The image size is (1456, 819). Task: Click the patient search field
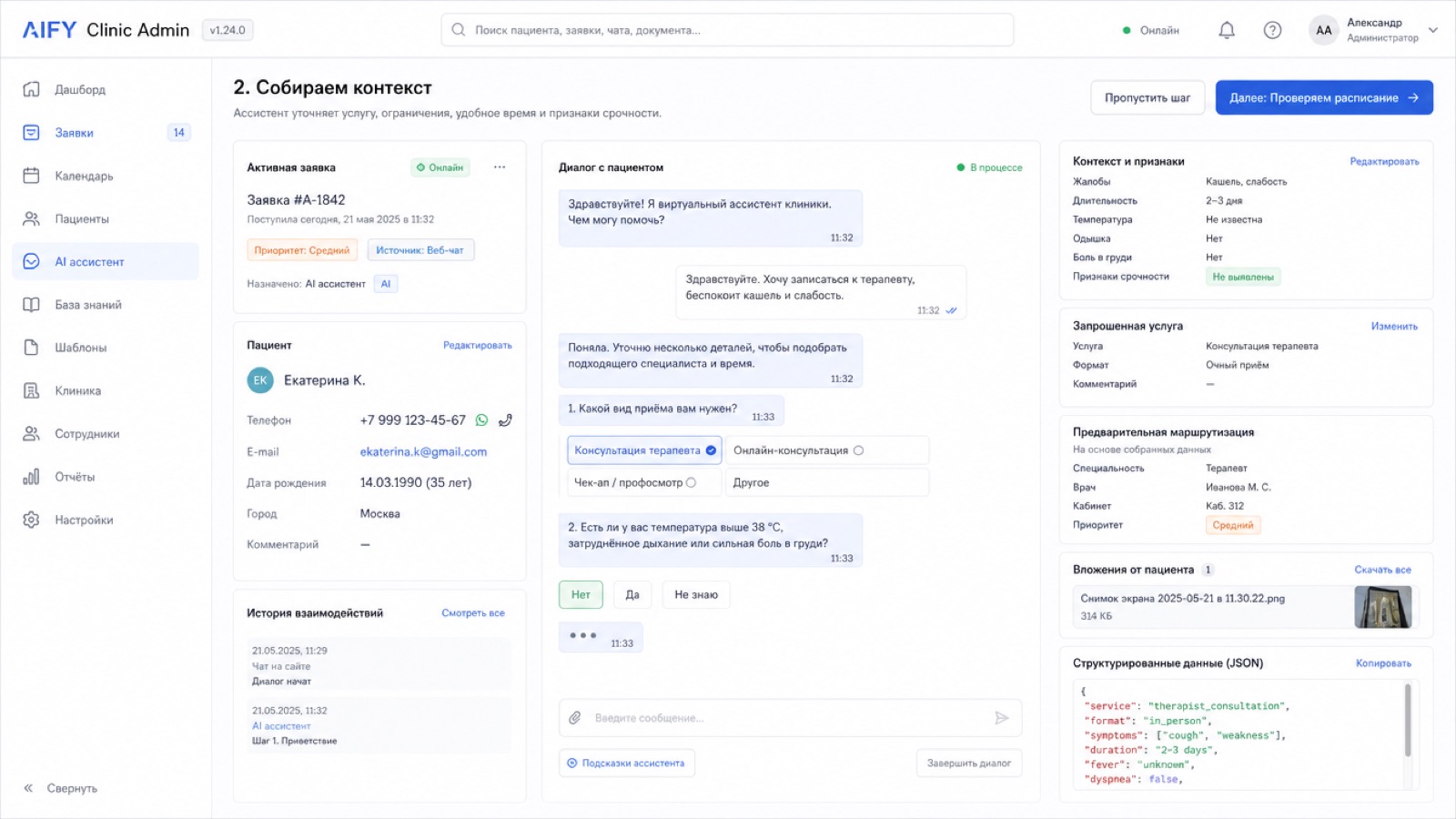coord(727,30)
